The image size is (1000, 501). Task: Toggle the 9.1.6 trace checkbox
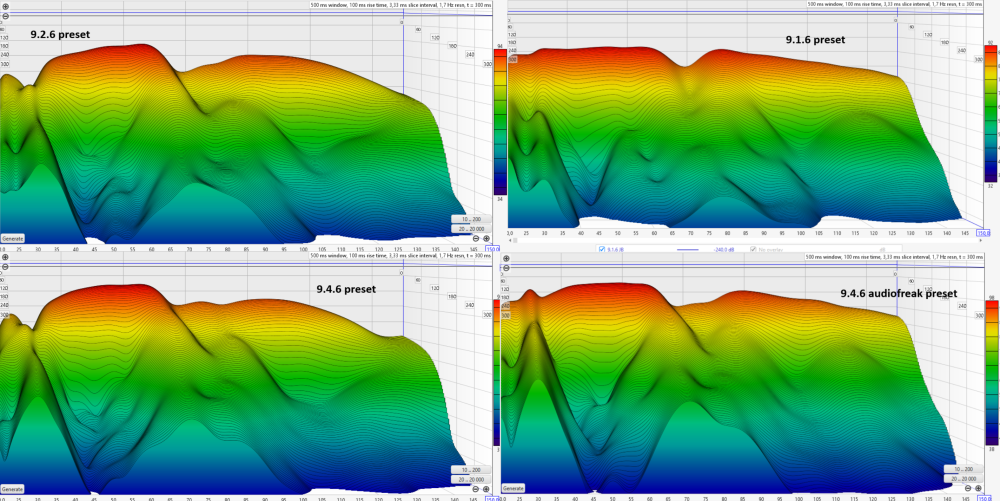(601, 249)
